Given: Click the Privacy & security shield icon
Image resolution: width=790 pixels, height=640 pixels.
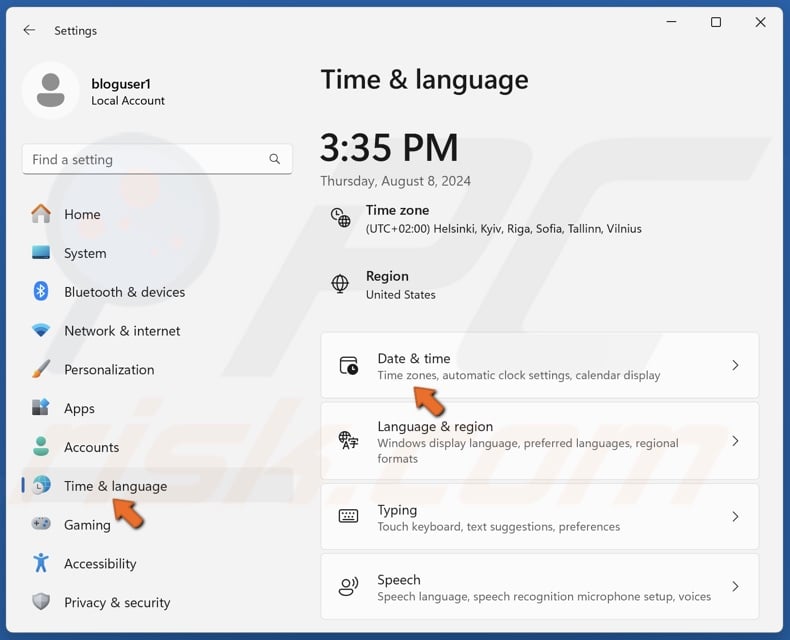Looking at the screenshot, I should (41, 601).
